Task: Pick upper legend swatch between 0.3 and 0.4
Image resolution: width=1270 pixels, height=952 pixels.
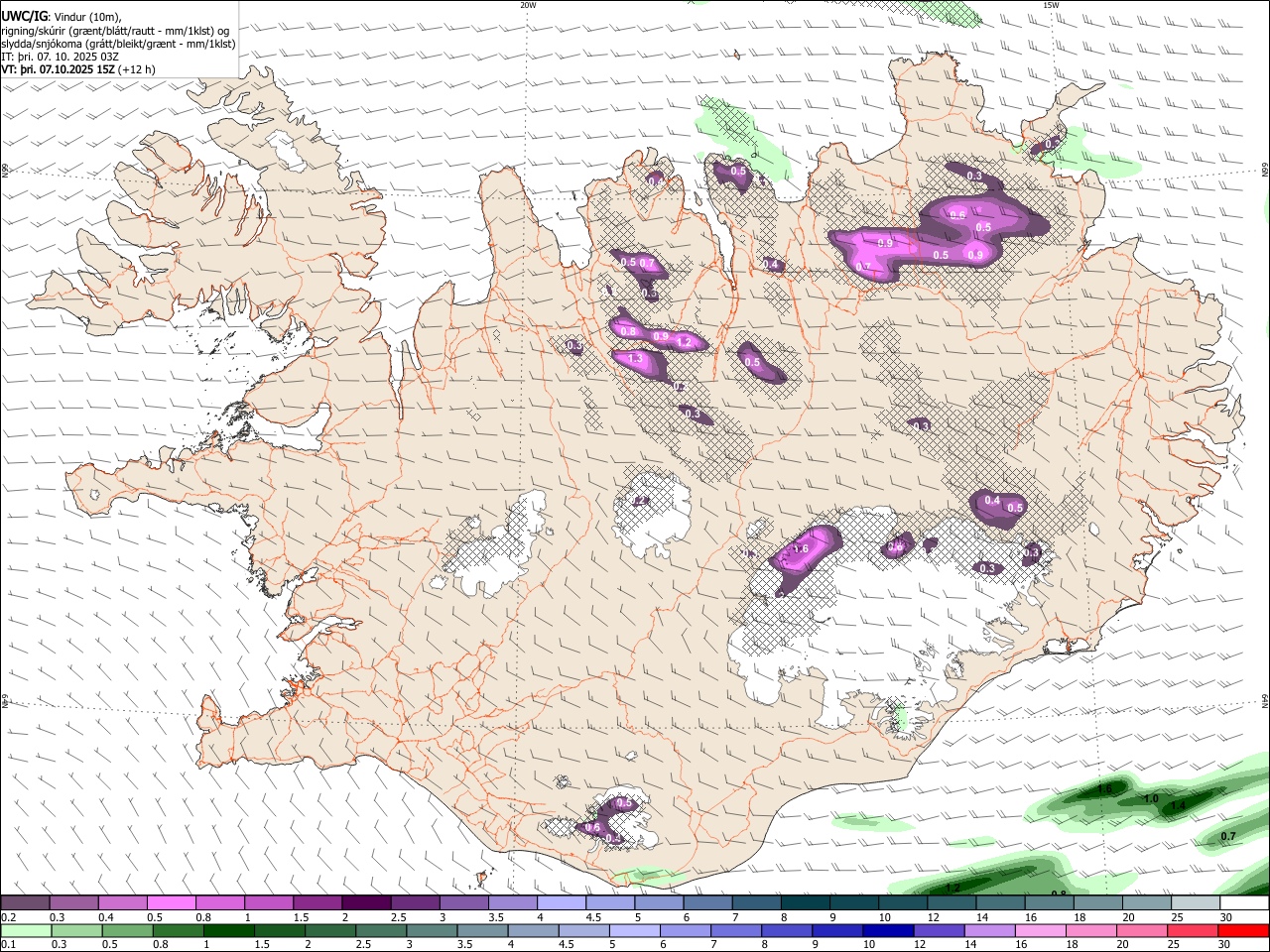Action: point(73,903)
